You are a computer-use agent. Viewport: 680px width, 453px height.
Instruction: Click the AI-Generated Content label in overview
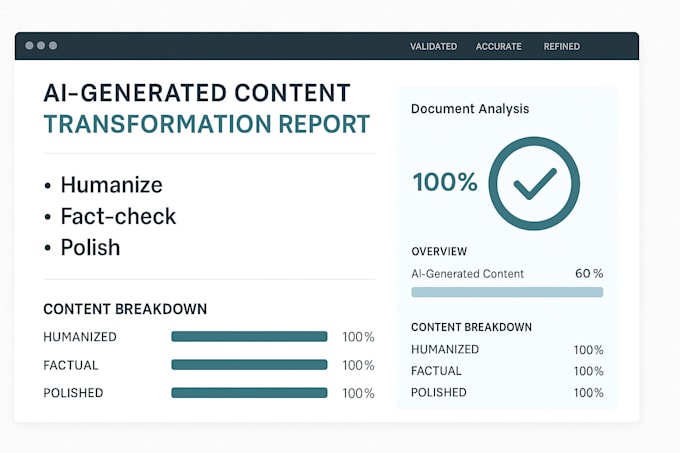click(468, 274)
